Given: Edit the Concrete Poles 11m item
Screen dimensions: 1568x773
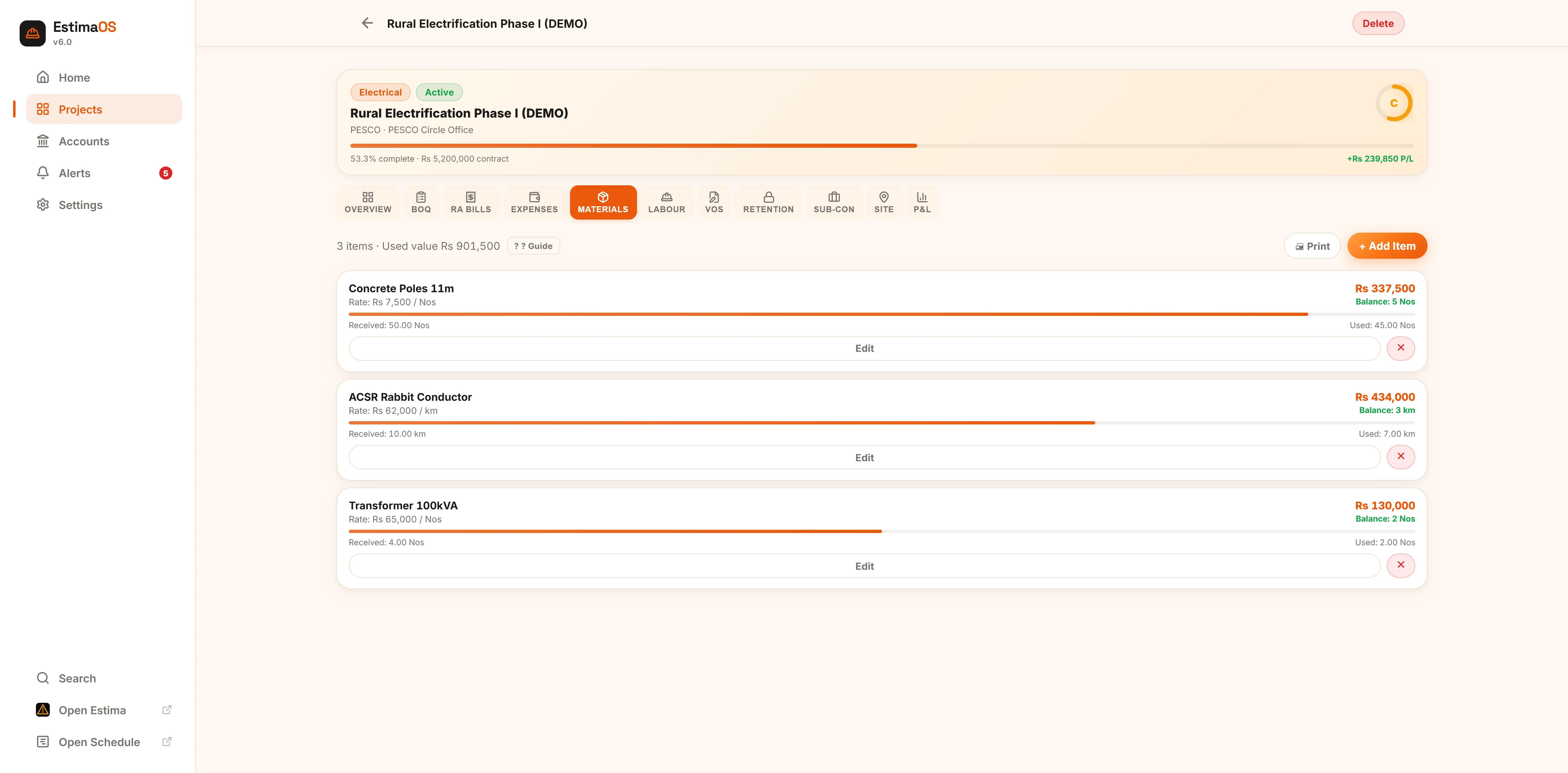Looking at the screenshot, I should (x=864, y=349).
